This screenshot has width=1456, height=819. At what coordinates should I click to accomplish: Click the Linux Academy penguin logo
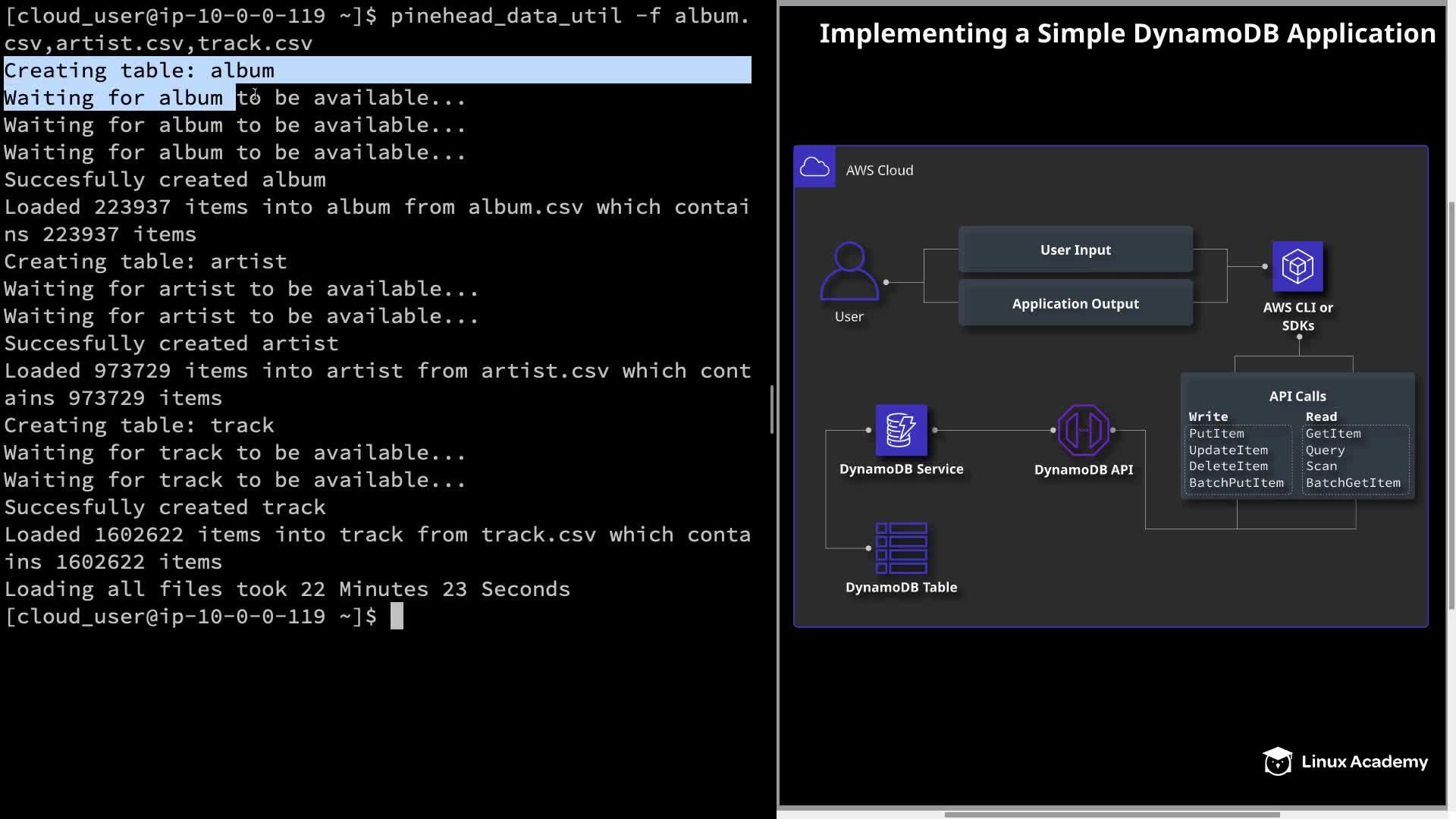point(1277,761)
